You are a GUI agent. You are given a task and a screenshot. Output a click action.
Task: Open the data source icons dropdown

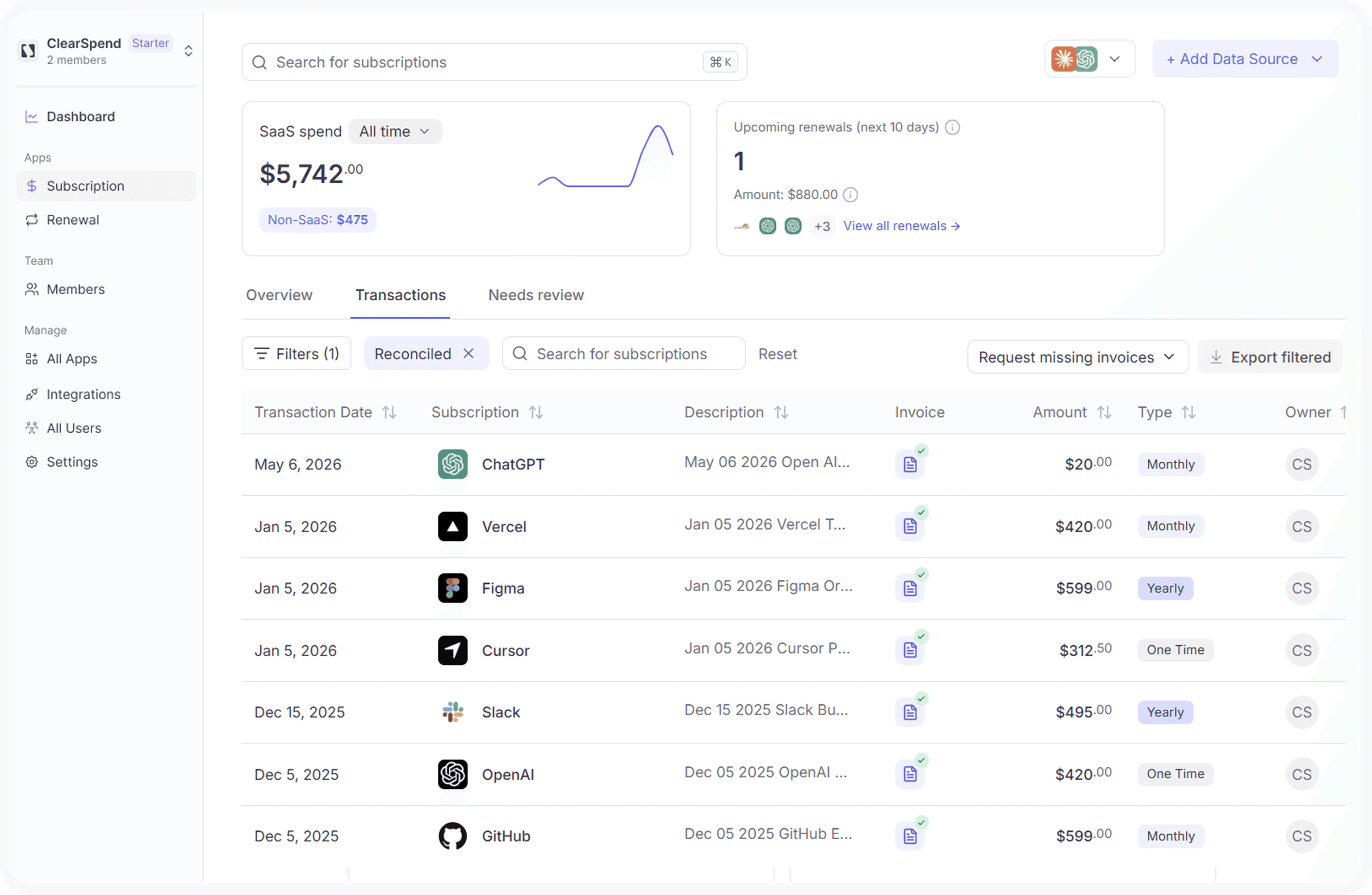coord(1090,59)
